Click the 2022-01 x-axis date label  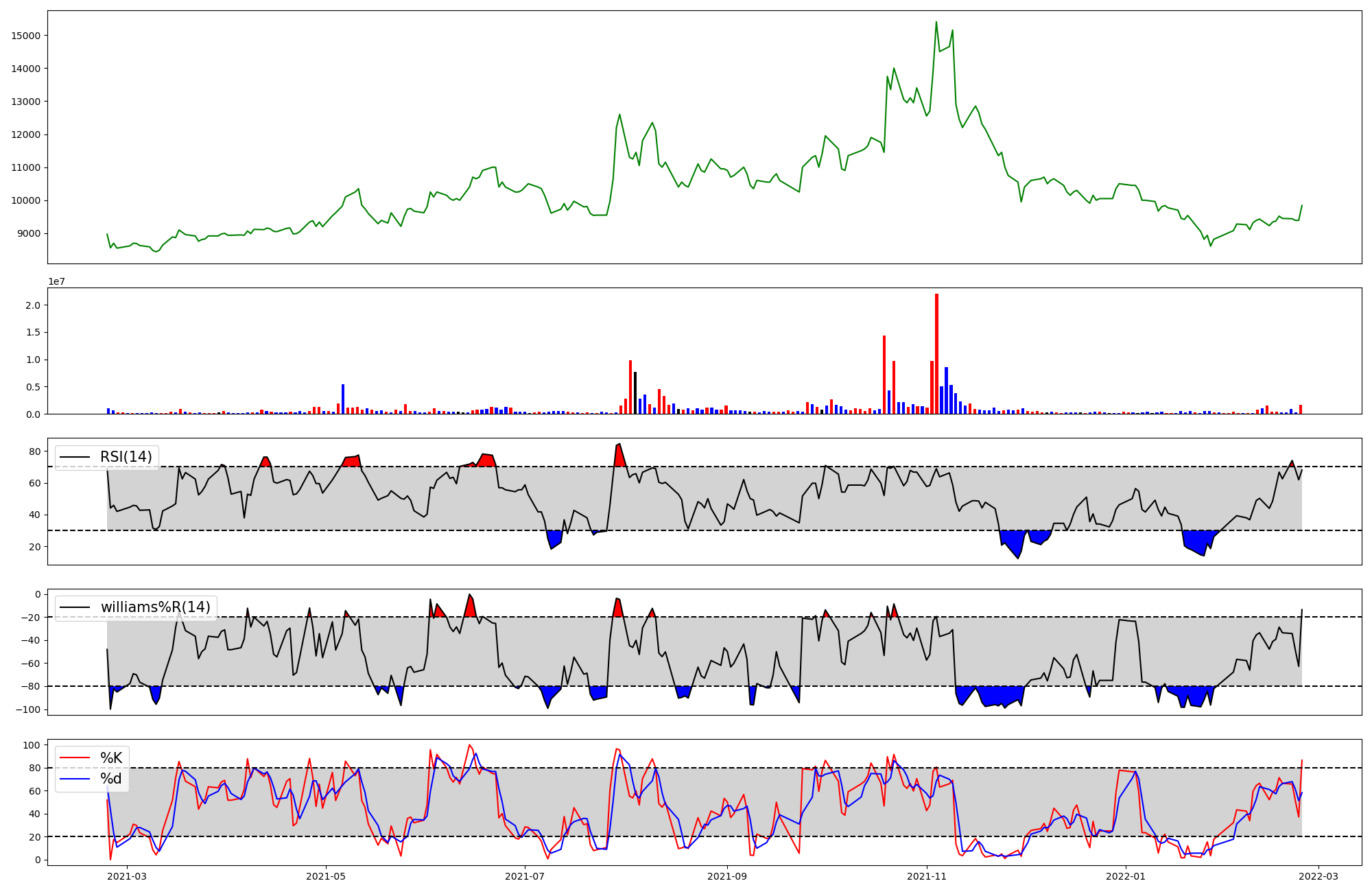[x=1126, y=876]
